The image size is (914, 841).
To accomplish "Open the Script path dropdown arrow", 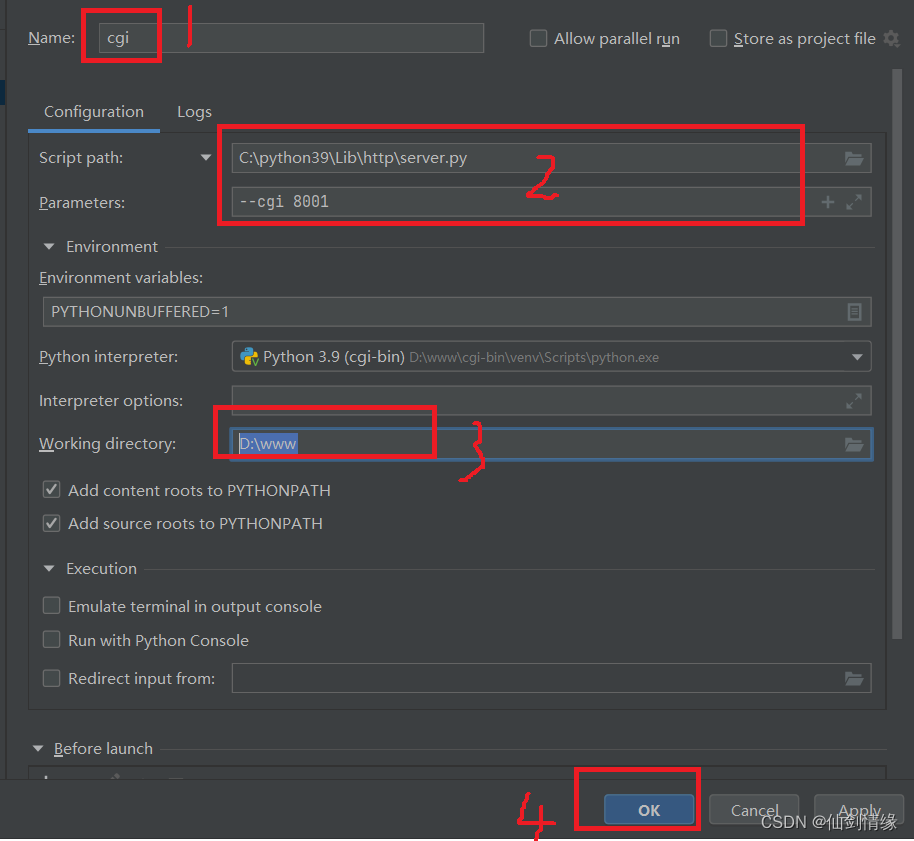I will click(x=206, y=157).
